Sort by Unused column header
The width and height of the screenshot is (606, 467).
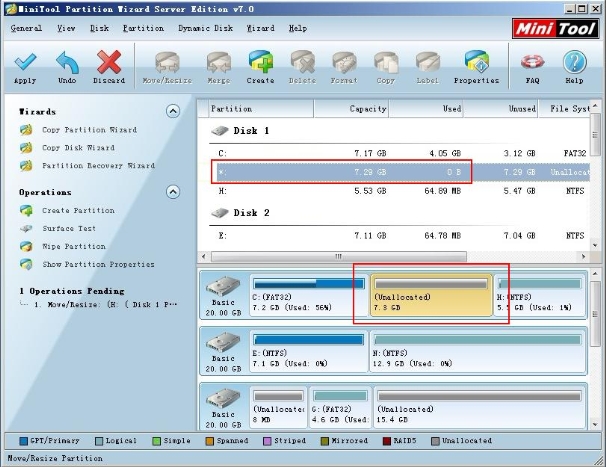tap(501, 109)
